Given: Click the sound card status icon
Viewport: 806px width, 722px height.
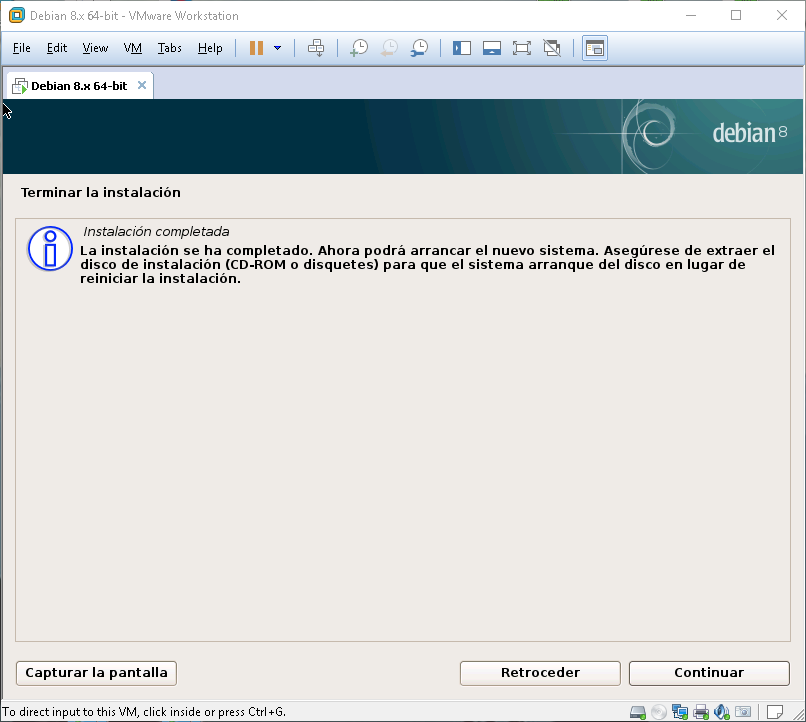Looking at the screenshot, I should [x=722, y=712].
